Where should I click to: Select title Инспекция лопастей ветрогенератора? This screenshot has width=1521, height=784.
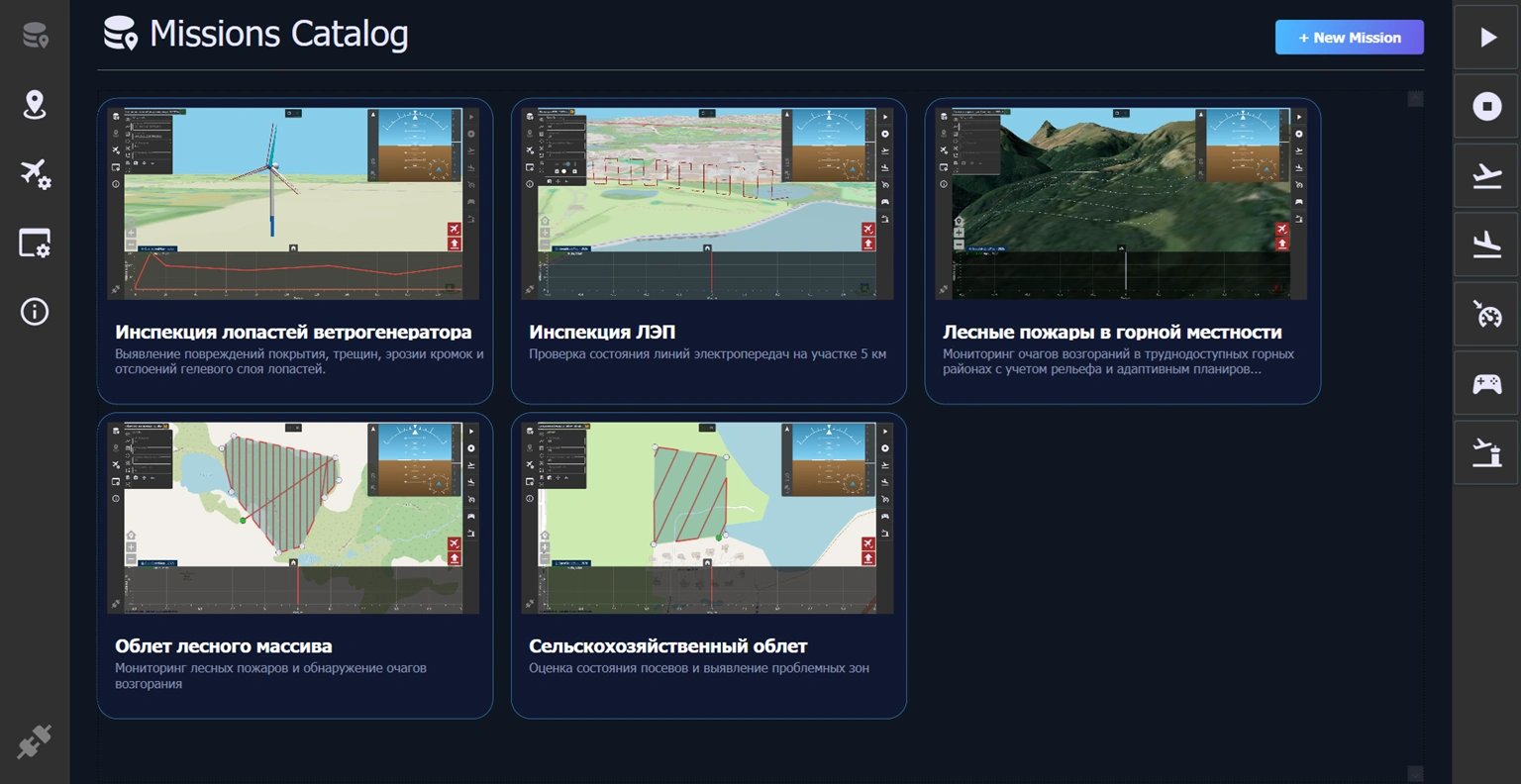point(293,333)
